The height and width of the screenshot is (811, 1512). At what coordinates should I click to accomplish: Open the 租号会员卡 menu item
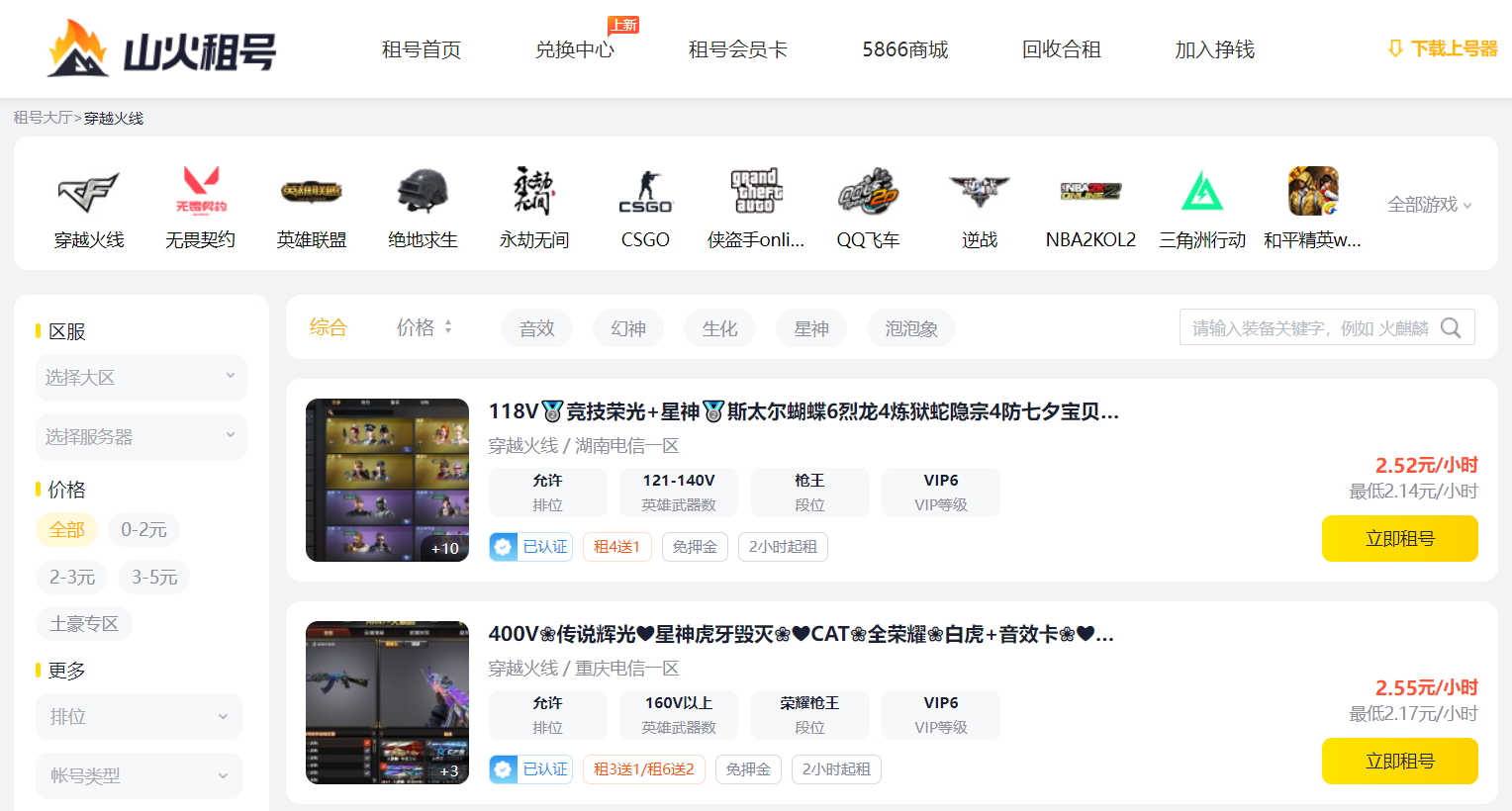(x=737, y=49)
